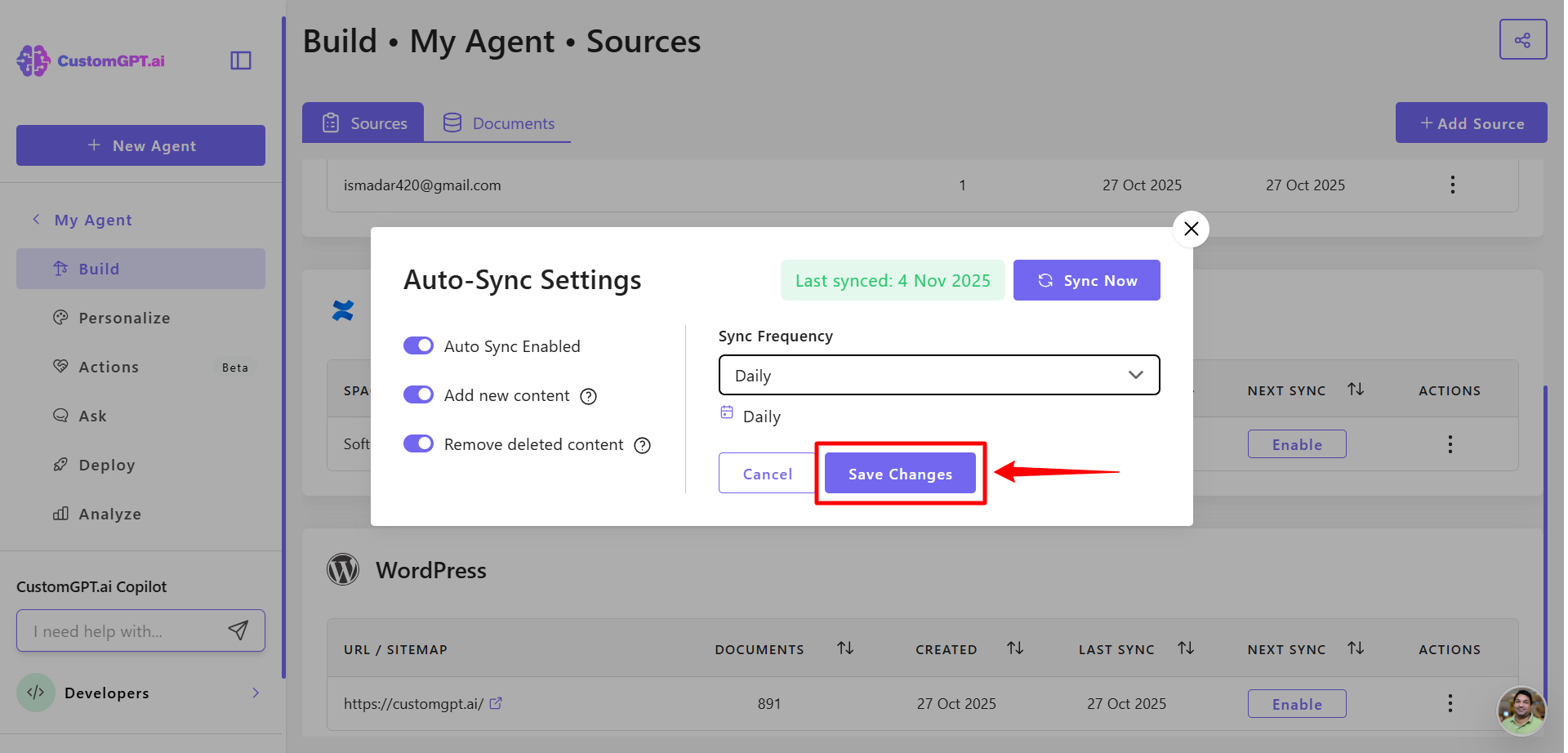Click the Sync Now button
This screenshot has height=753, width=1568.
[x=1086, y=280]
